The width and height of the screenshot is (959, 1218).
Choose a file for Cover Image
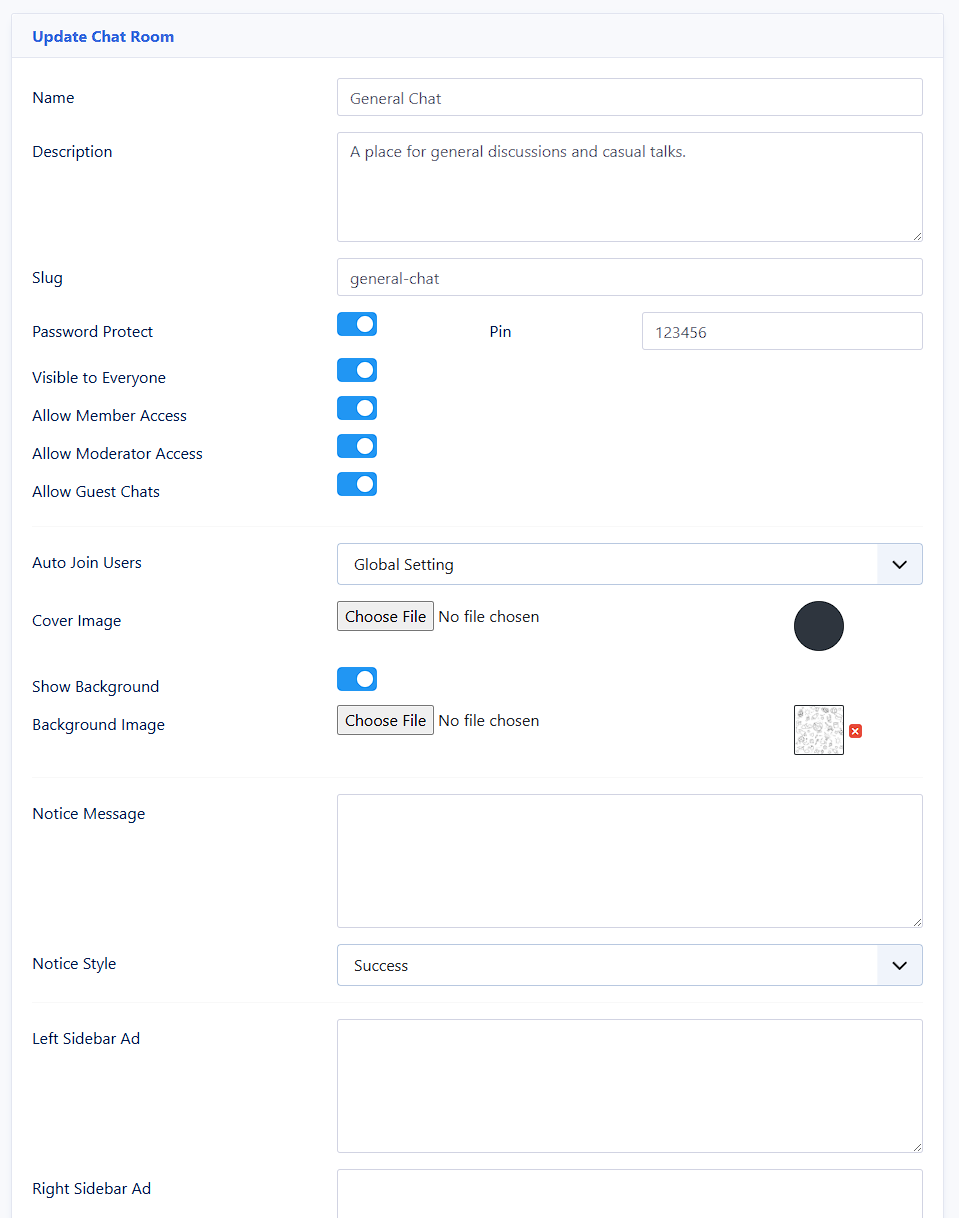tap(385, 616)
